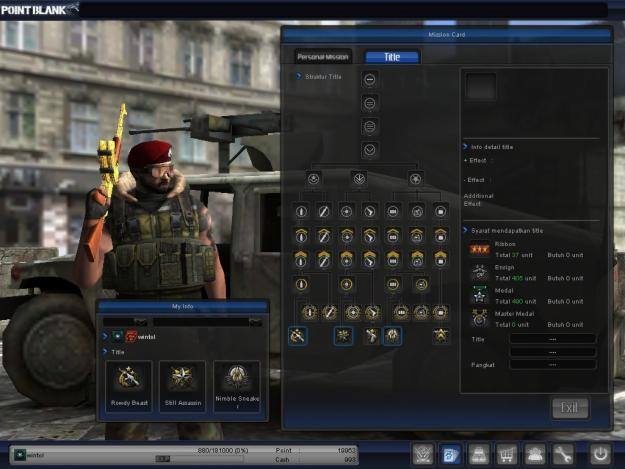
Task: Open the inventory icon in the bottom bar
Action: coord(478,454)
